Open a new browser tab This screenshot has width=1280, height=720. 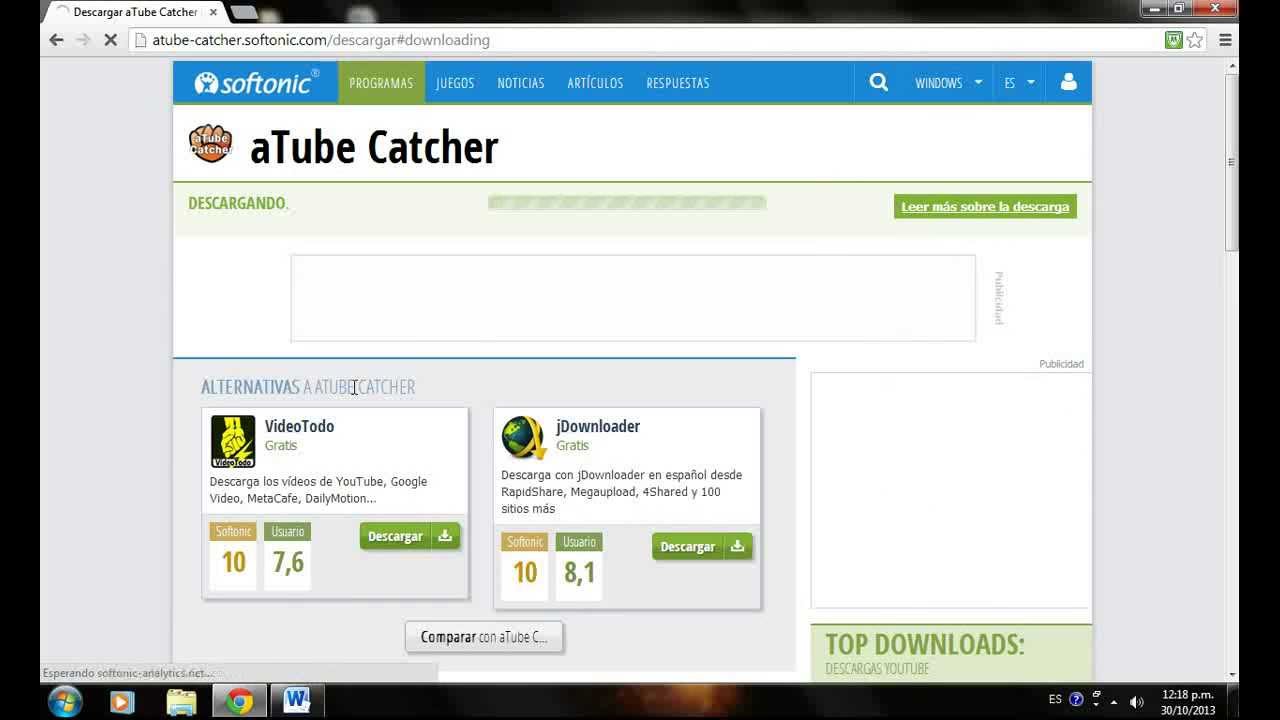click(243, 12)
